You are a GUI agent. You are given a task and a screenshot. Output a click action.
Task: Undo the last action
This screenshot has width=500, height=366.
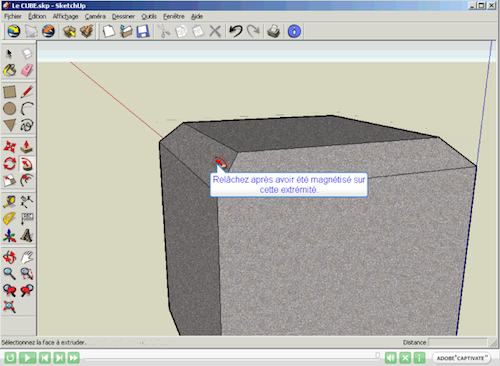click(x=236, y=31)
